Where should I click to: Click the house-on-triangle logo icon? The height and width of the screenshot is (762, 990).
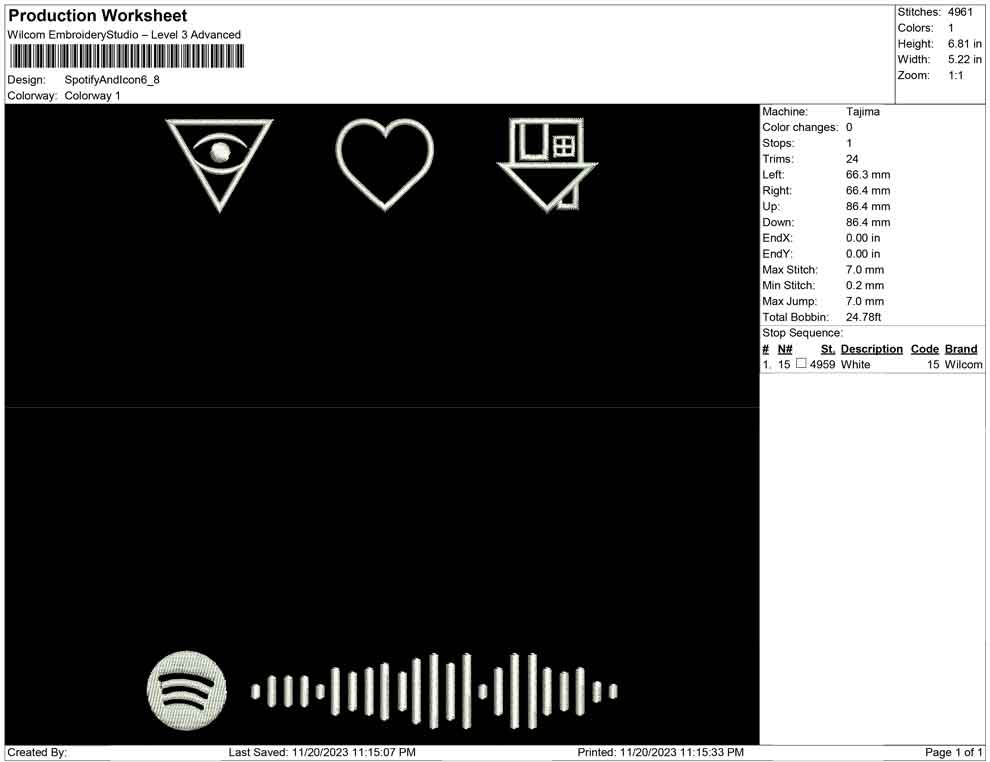coord(547,165)
